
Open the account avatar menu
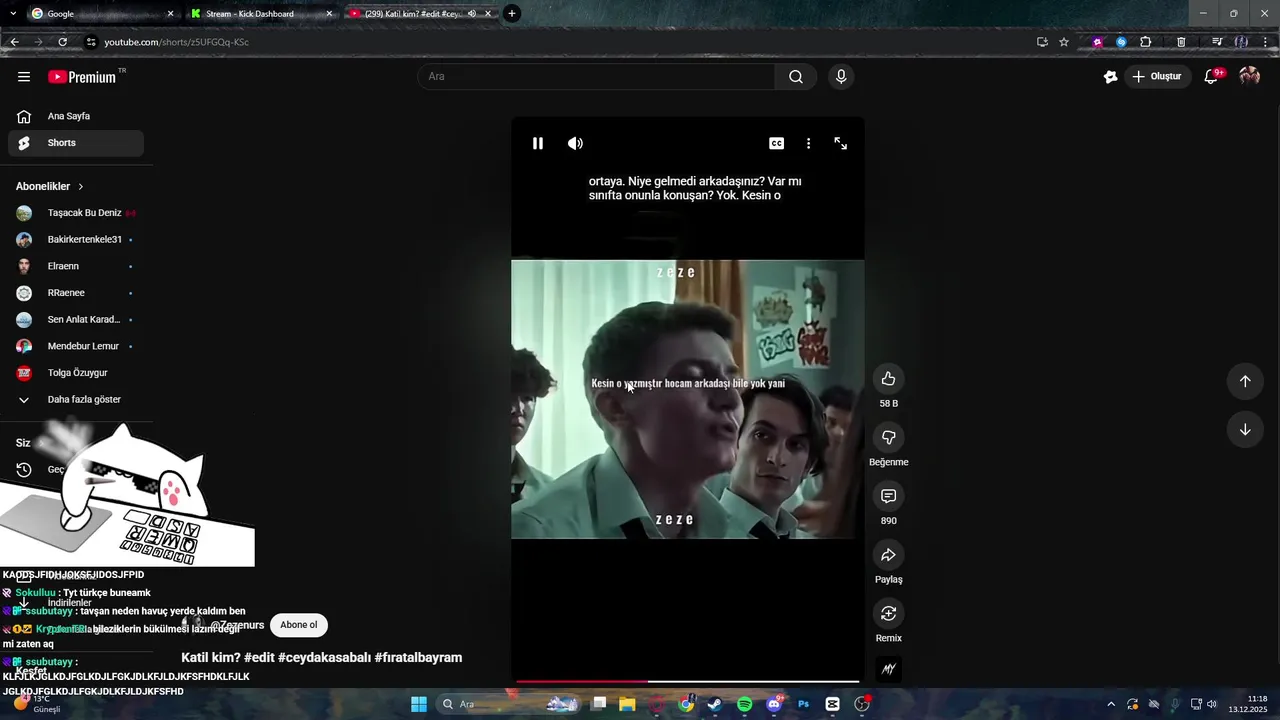[1249, 77]
